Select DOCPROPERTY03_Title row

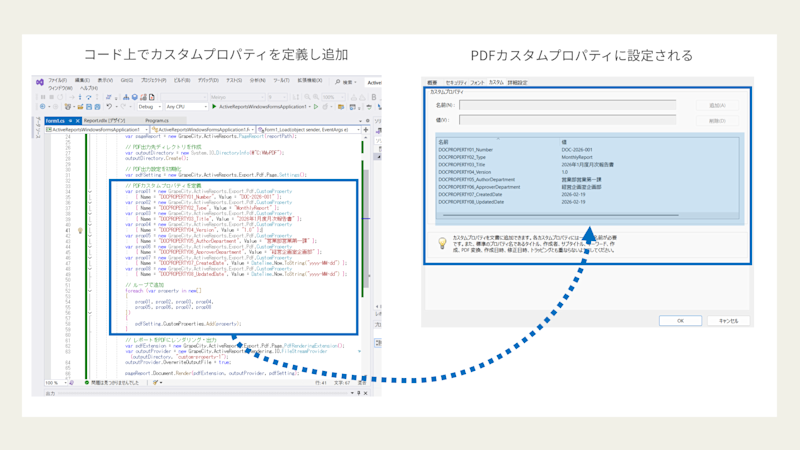(587, 164)
